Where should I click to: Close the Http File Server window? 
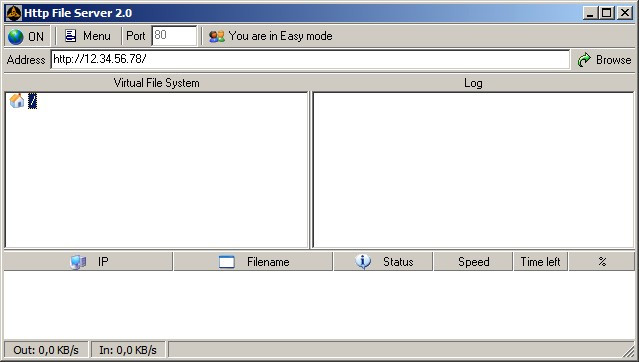coord(625,13)
